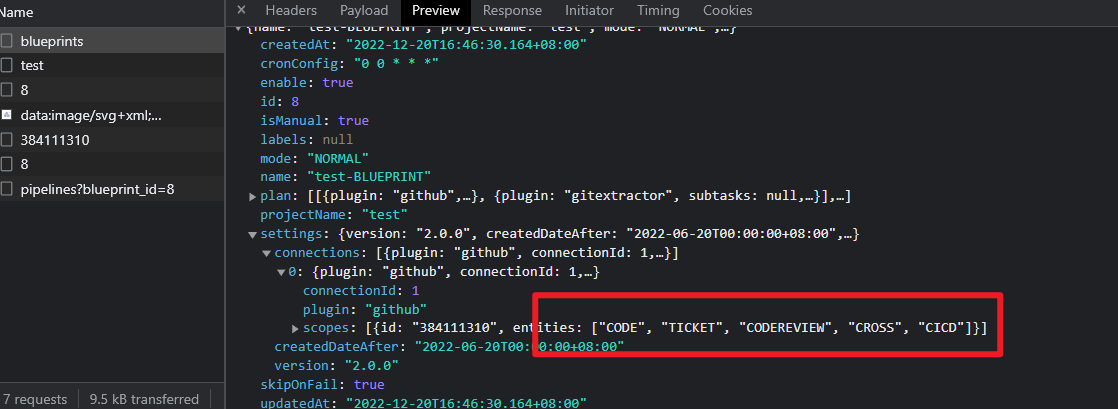The width and height of the screenshot is (1118, 409).
Task: Click the cronConfig value "0 0 * * *"
Action: coord(396,63)
